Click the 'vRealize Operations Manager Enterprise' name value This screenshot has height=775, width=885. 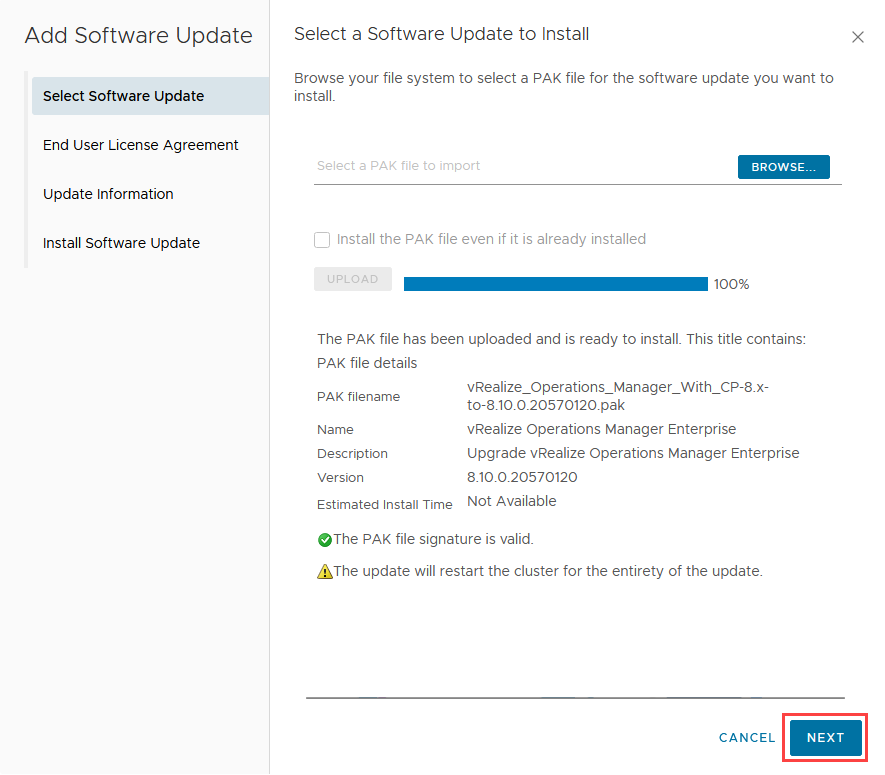[x=601, y=430]
